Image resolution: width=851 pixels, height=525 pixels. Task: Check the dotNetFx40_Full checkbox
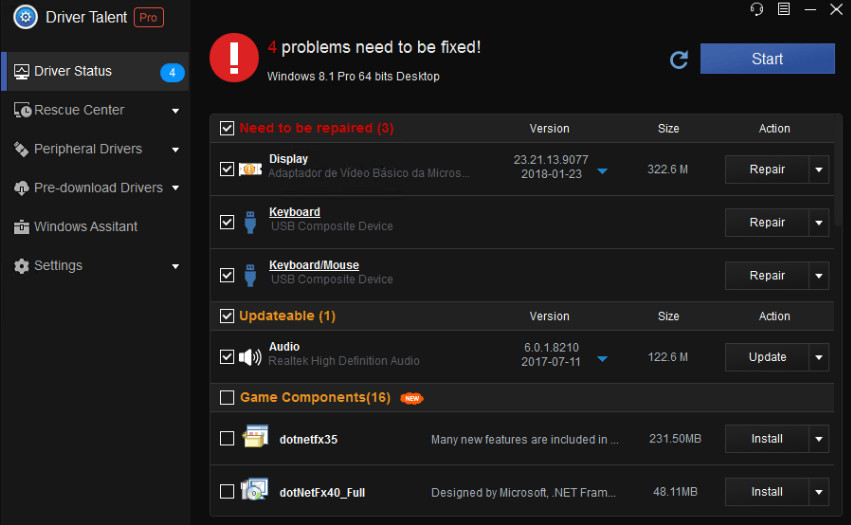click(227, 492)
